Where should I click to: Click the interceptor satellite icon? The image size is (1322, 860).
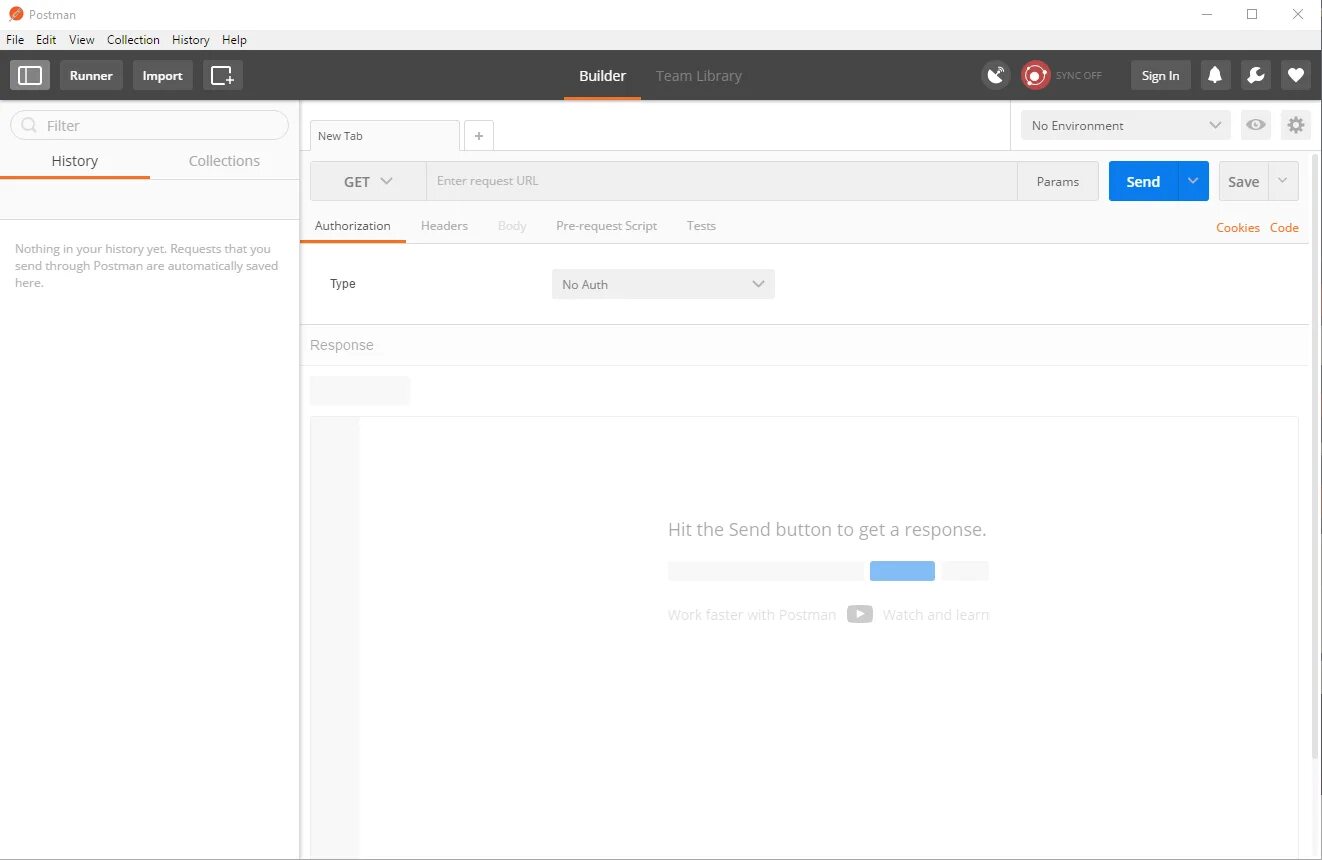[x=996, y=75]
